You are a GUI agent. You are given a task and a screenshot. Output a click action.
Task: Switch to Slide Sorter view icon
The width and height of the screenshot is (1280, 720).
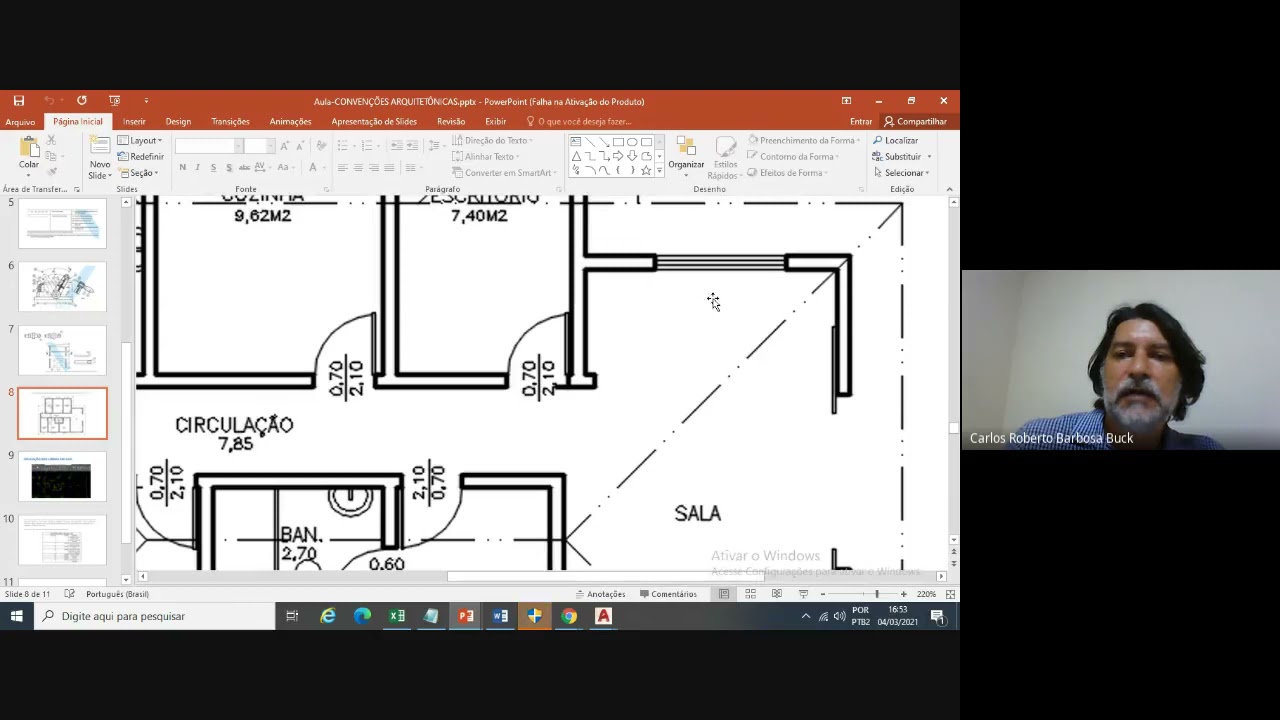pos(750,594)
